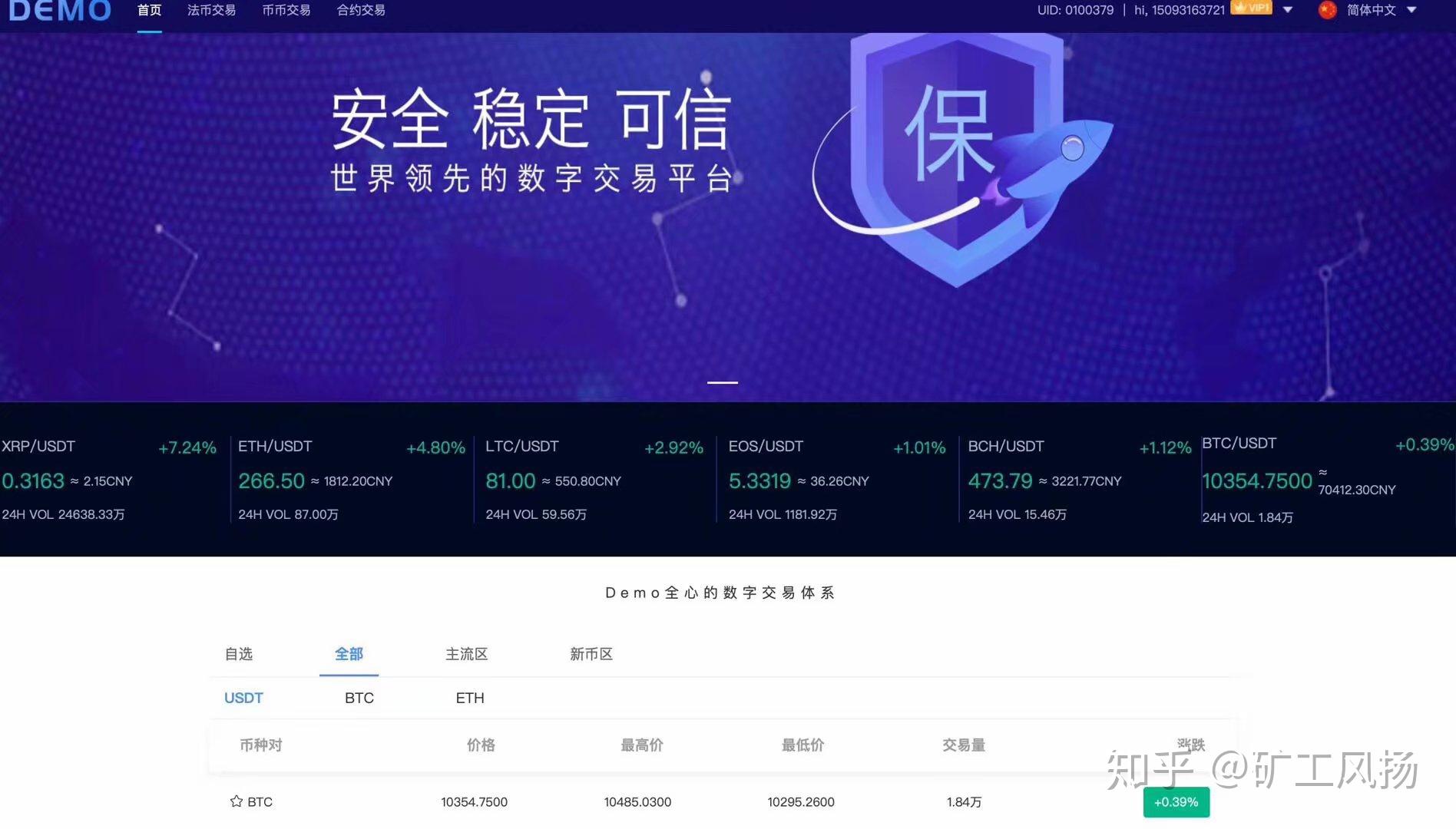Click the banner carousel indicator dash
This screenshot has width=1456, height=829.
pos(722,382)
